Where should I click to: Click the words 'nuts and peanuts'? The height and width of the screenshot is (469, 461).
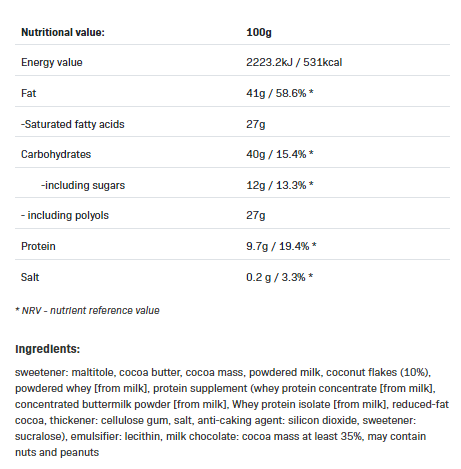pos(57,452)
